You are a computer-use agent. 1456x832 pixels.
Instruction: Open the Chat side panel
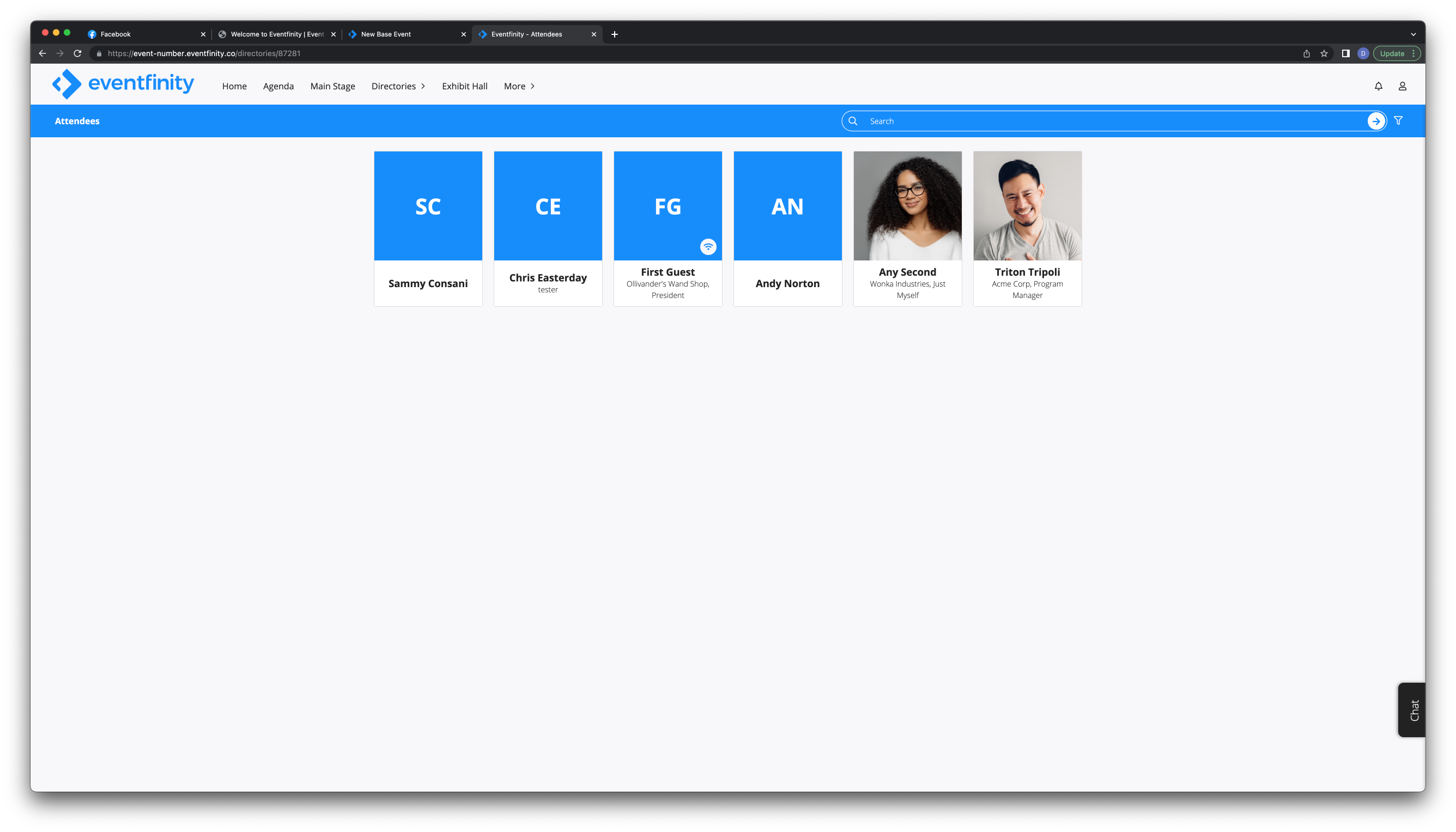pos(1413,710)
